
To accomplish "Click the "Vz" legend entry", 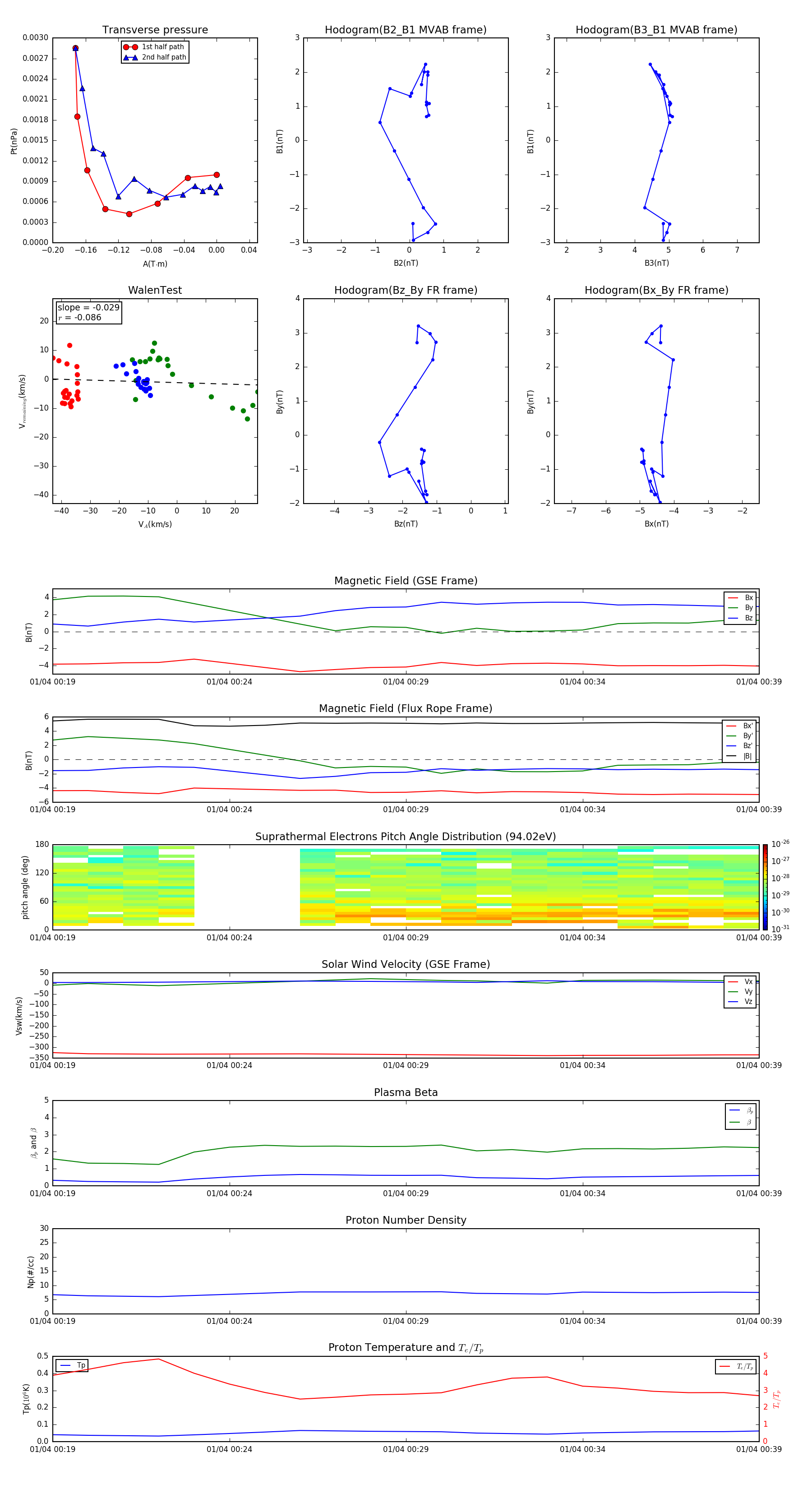I will [x=740, y=1002].
